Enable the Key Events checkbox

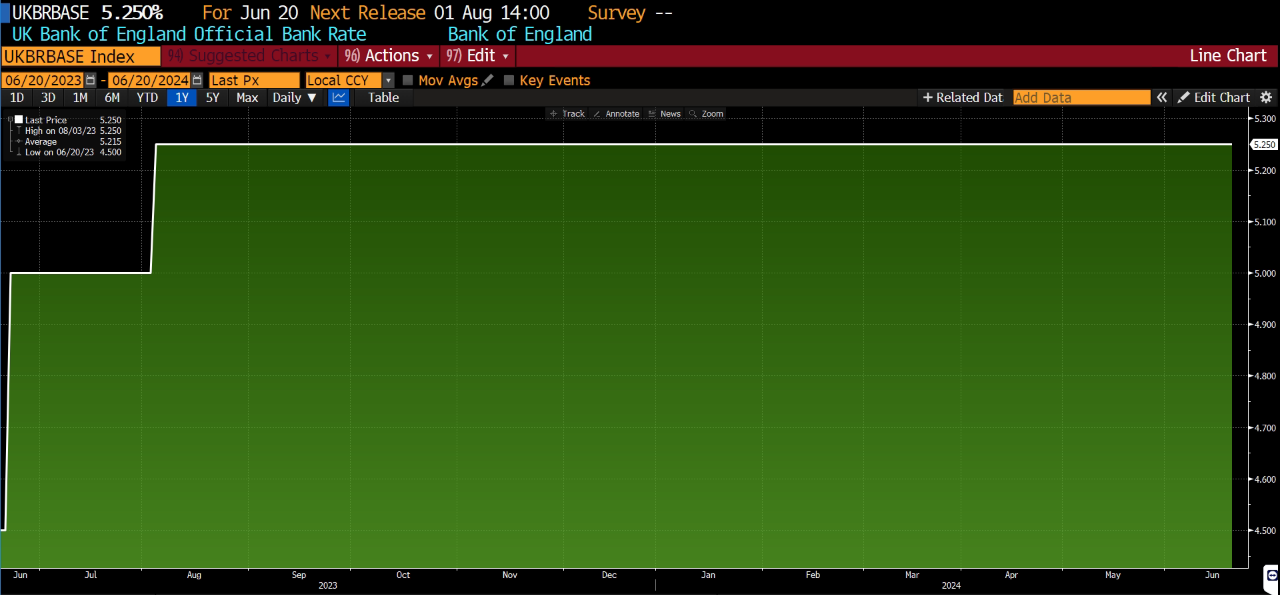[x=509, y=80]
